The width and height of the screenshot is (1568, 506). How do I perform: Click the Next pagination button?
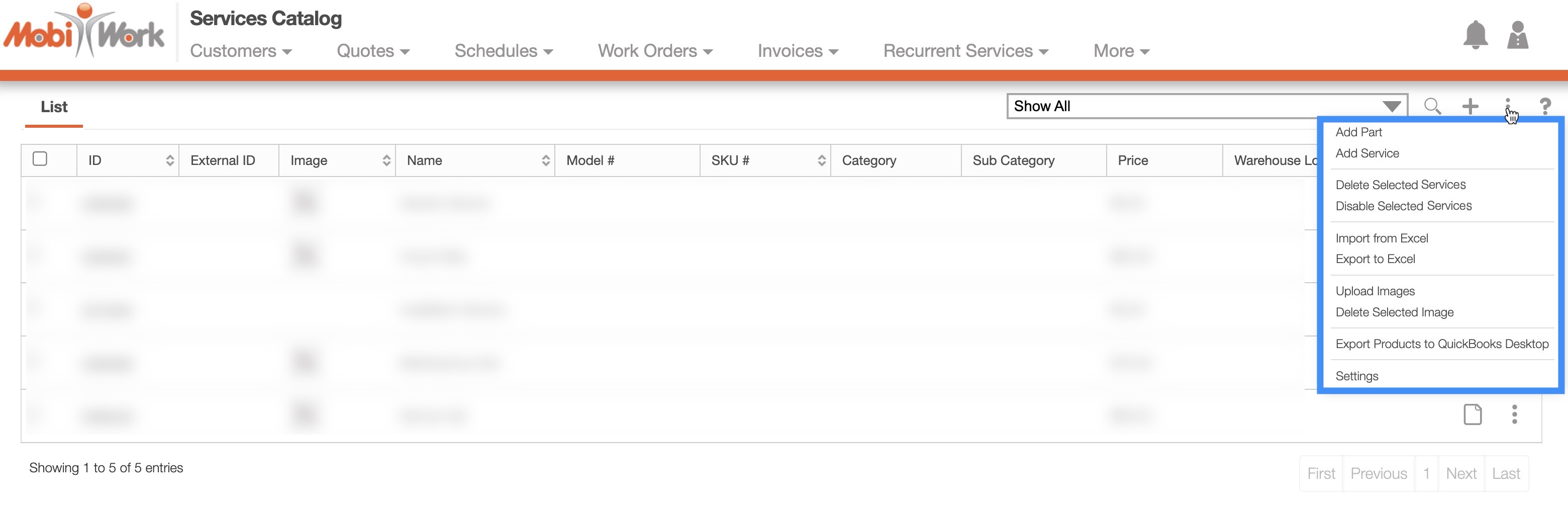[1461, 473]
